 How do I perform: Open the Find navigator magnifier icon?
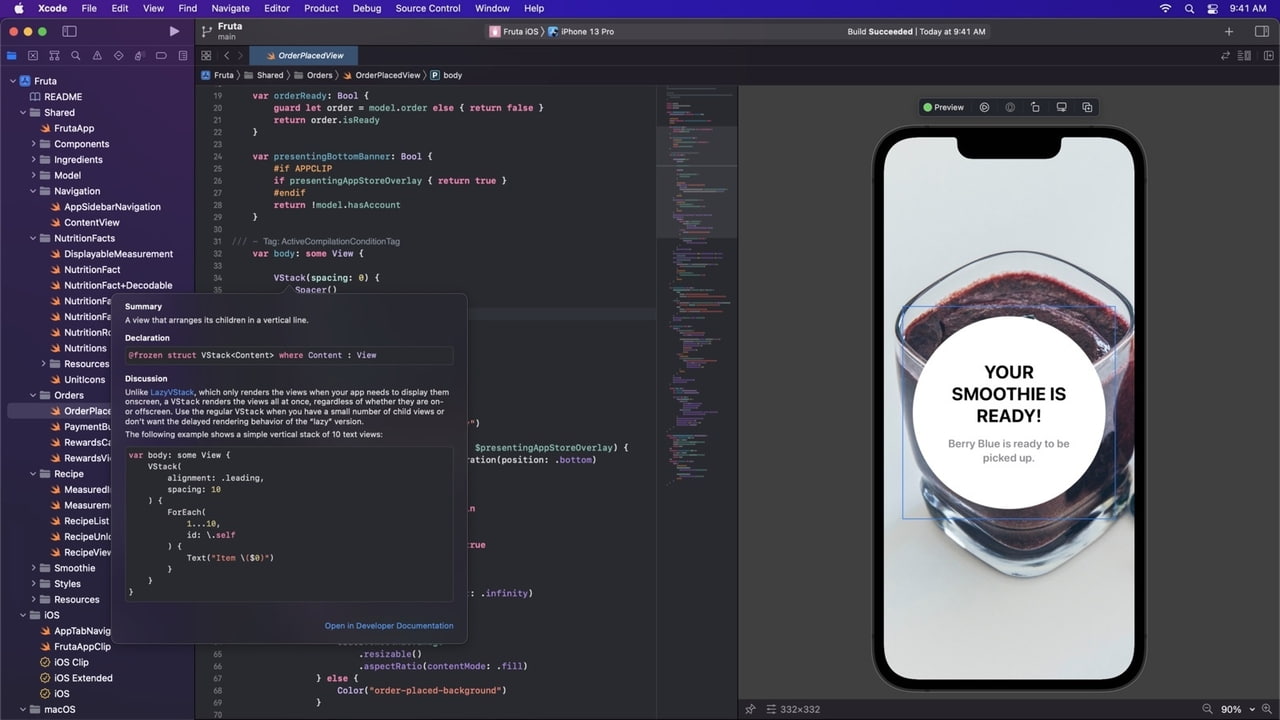(x=75, y=56)
